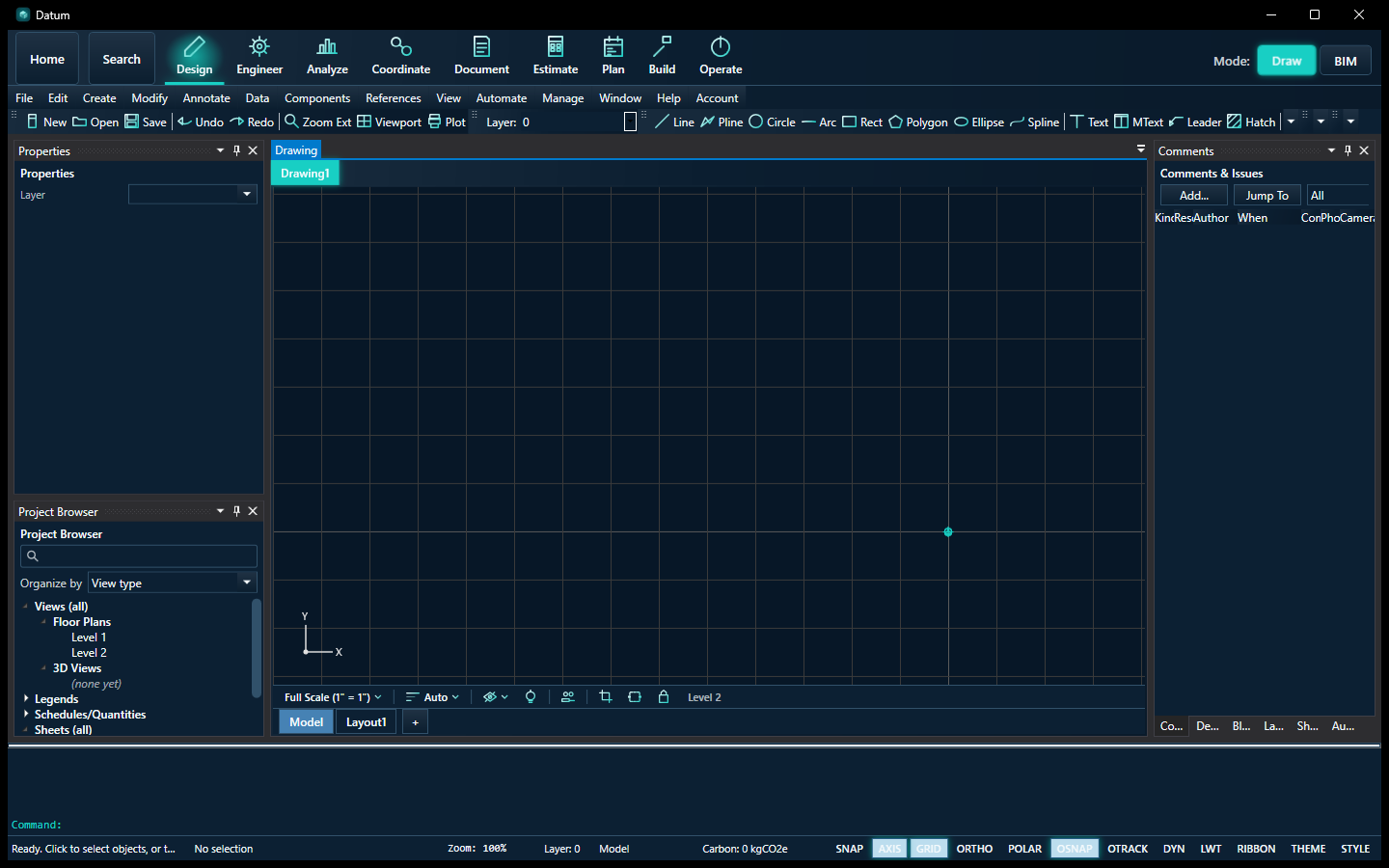Click the light bulb icon in view bar

531,696
